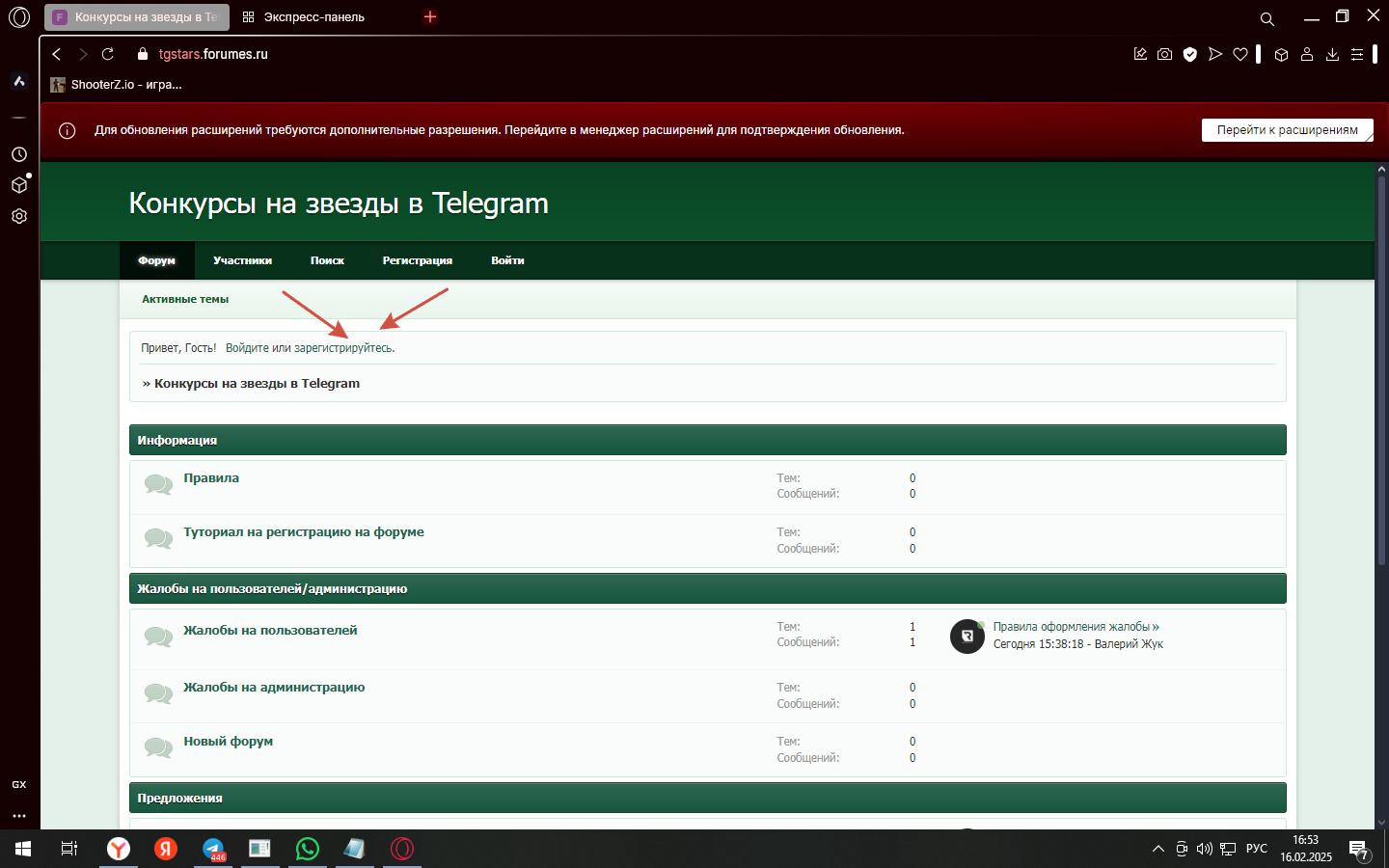Viewport: 1389px width, 868px height.
Task: Open the extensions cube in the left sidebar
Action: pos(19,185)
